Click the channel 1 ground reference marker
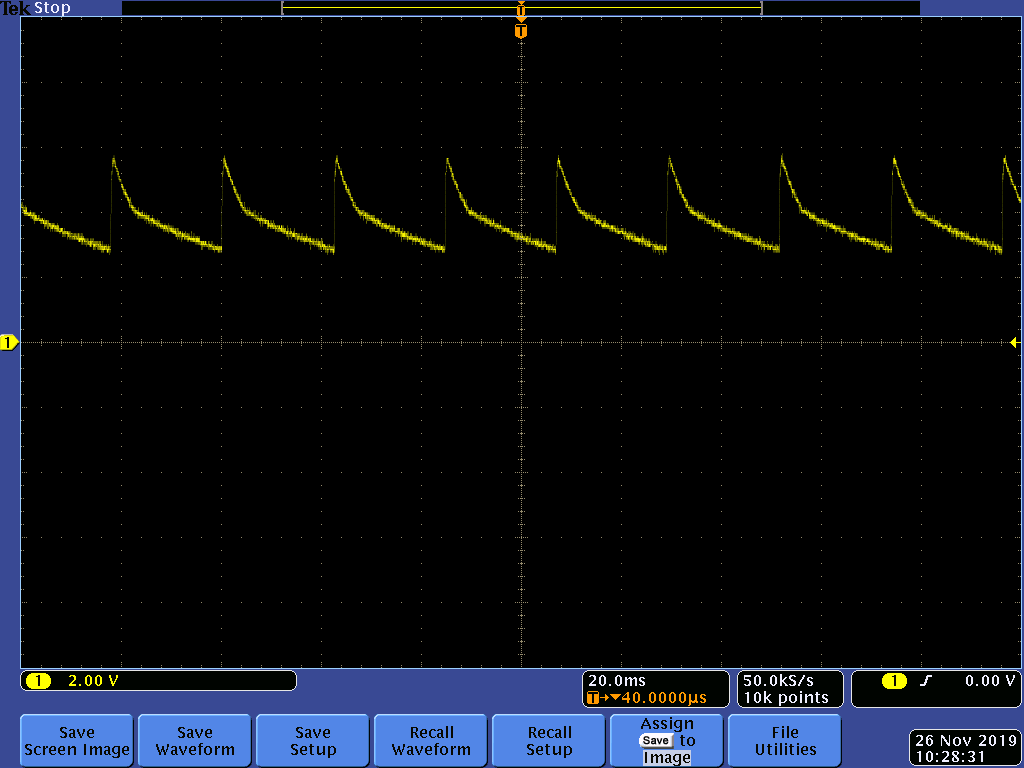 pyautogui.click(x=9, y=342)
